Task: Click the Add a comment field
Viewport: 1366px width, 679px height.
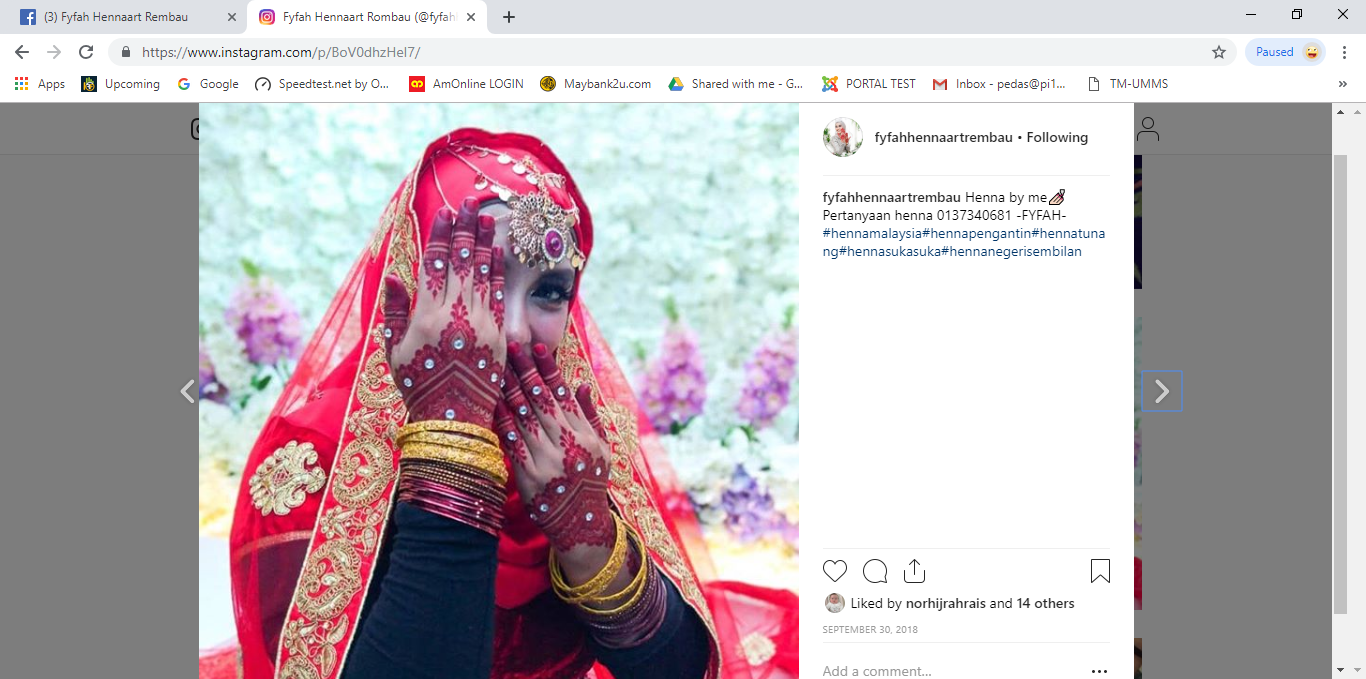Action: pos(950,671)
